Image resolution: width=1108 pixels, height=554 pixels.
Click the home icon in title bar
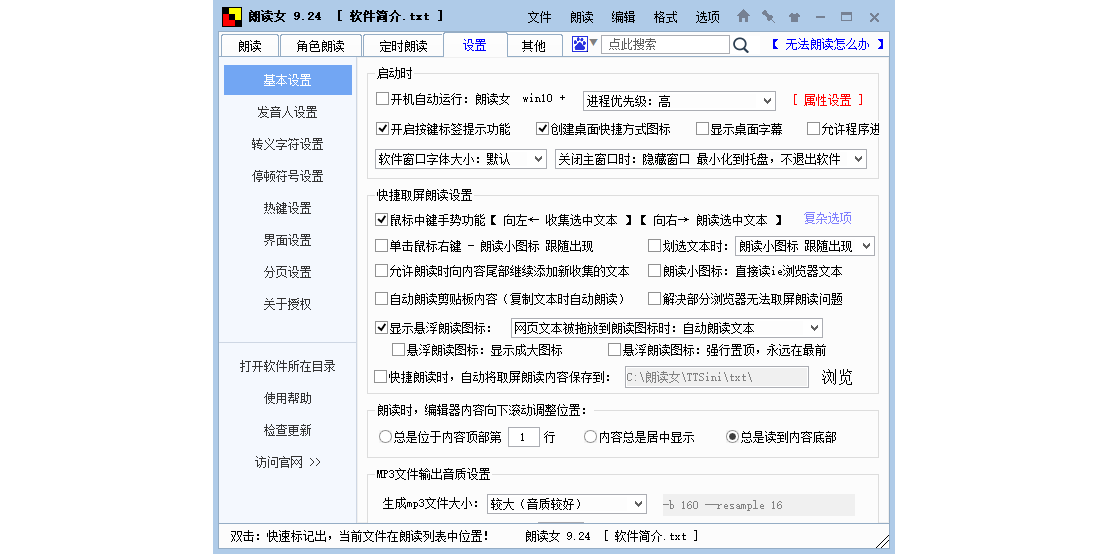point(743,17)
